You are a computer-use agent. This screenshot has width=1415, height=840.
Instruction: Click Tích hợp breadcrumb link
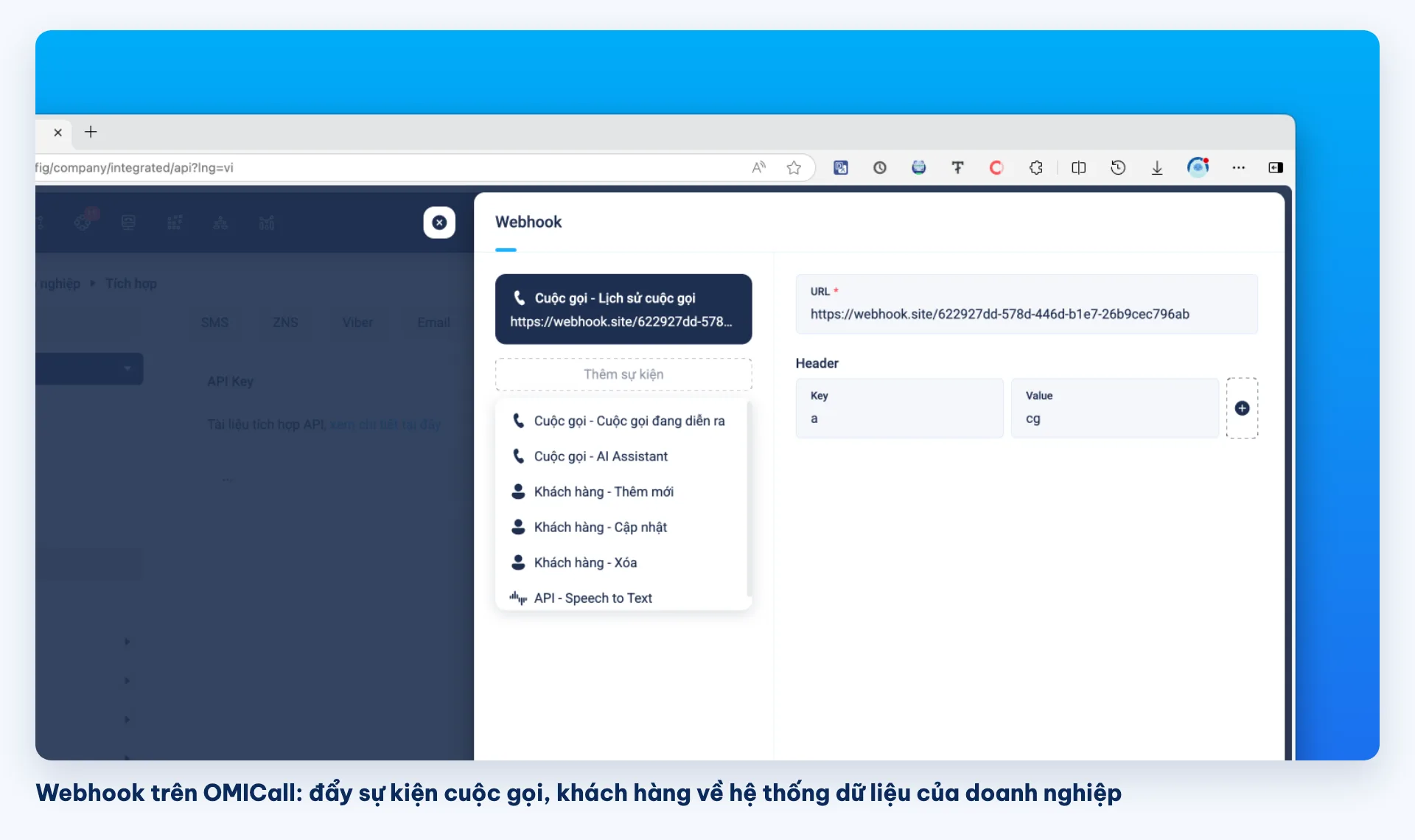point(131,284)
